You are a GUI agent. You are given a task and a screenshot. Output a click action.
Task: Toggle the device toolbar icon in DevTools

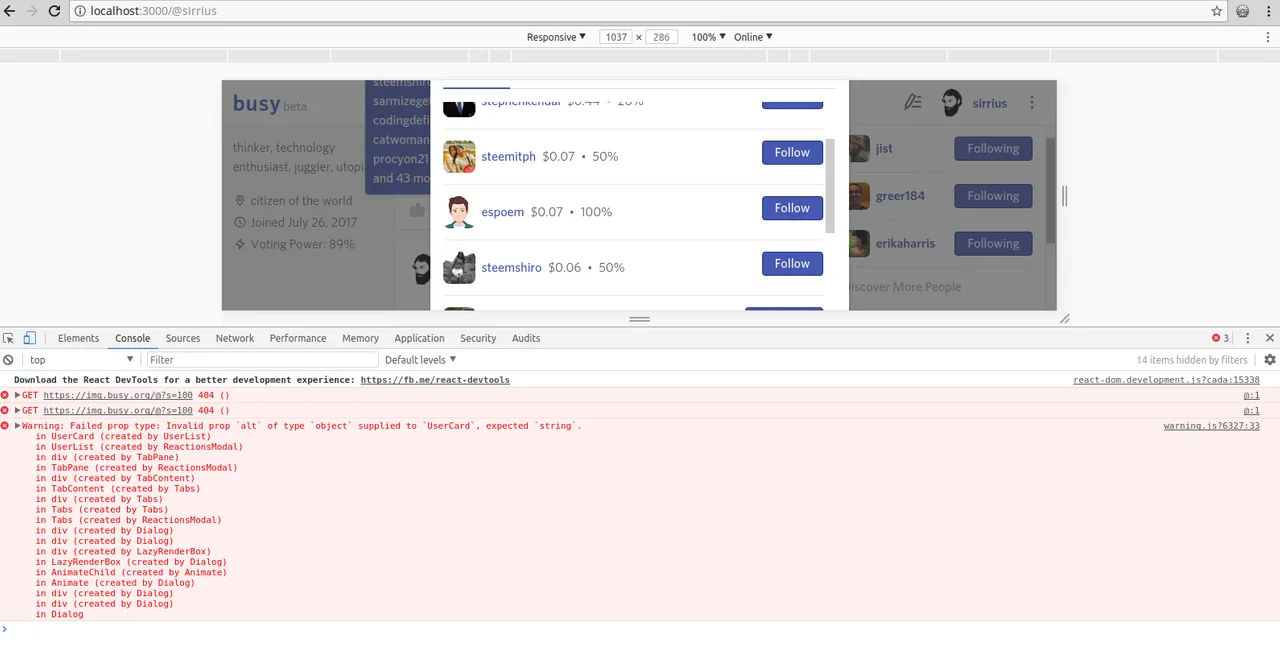pos(30,338)
